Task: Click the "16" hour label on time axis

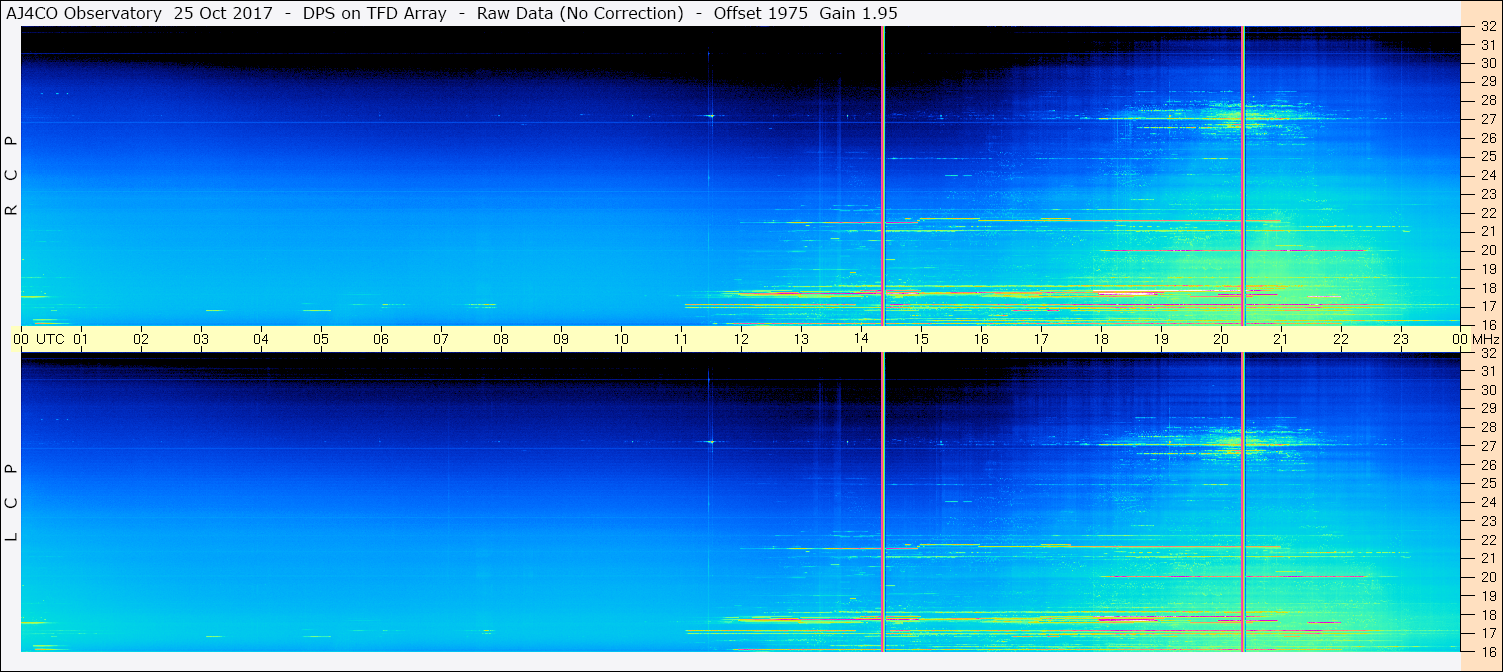Action: pos(981,339)
